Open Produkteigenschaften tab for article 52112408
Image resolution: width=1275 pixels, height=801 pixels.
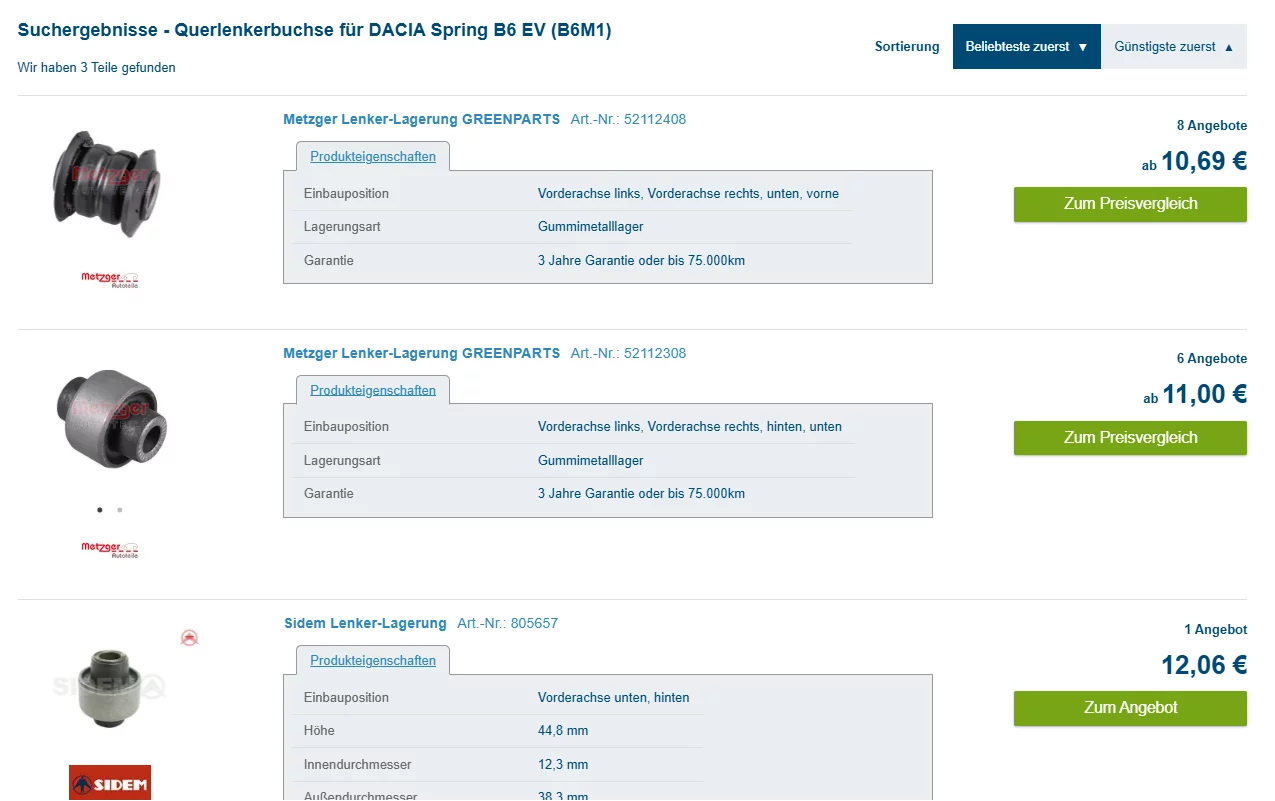(x=373, y=157)
